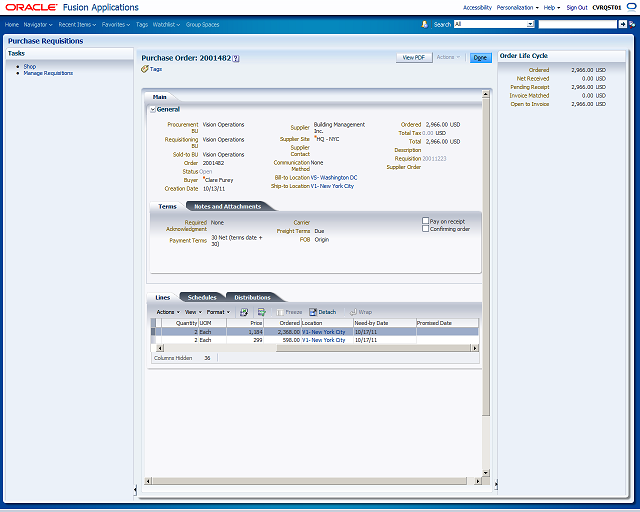Image resolution: width=640 pixels, height=512 pixels.
Task: Open the ship-to V1- New York City link
Action: click(x=332, y=186)
